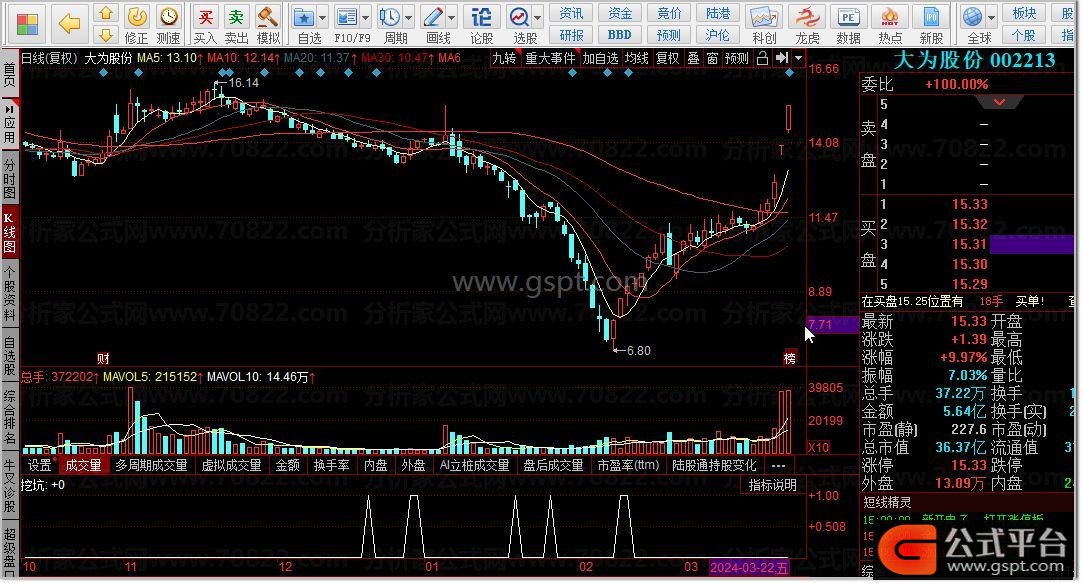1083x583 pixels.
Task: Toggle the 窗 window option
Action: click(x=712, y=59)
